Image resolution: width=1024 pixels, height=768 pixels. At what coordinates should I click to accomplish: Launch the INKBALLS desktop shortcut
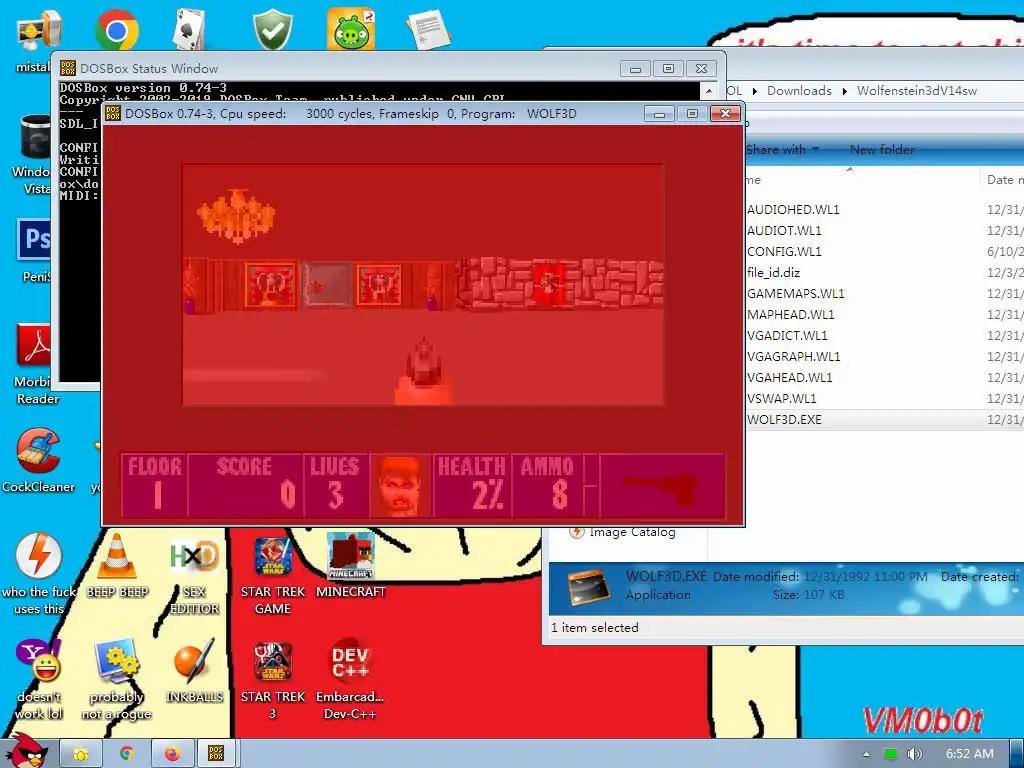194,671
